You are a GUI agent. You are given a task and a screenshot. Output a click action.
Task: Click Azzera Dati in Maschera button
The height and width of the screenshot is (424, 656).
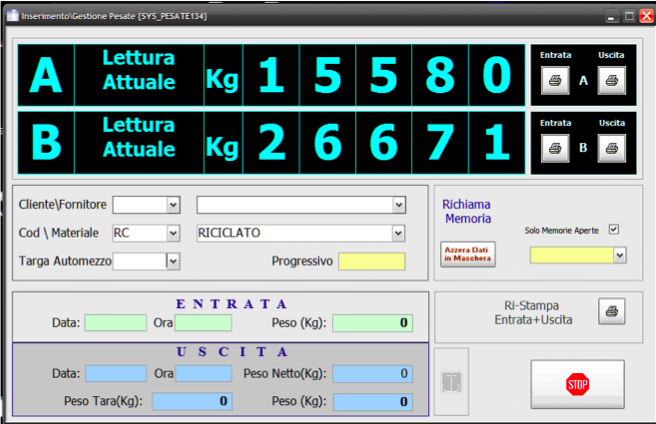point(468,254)
